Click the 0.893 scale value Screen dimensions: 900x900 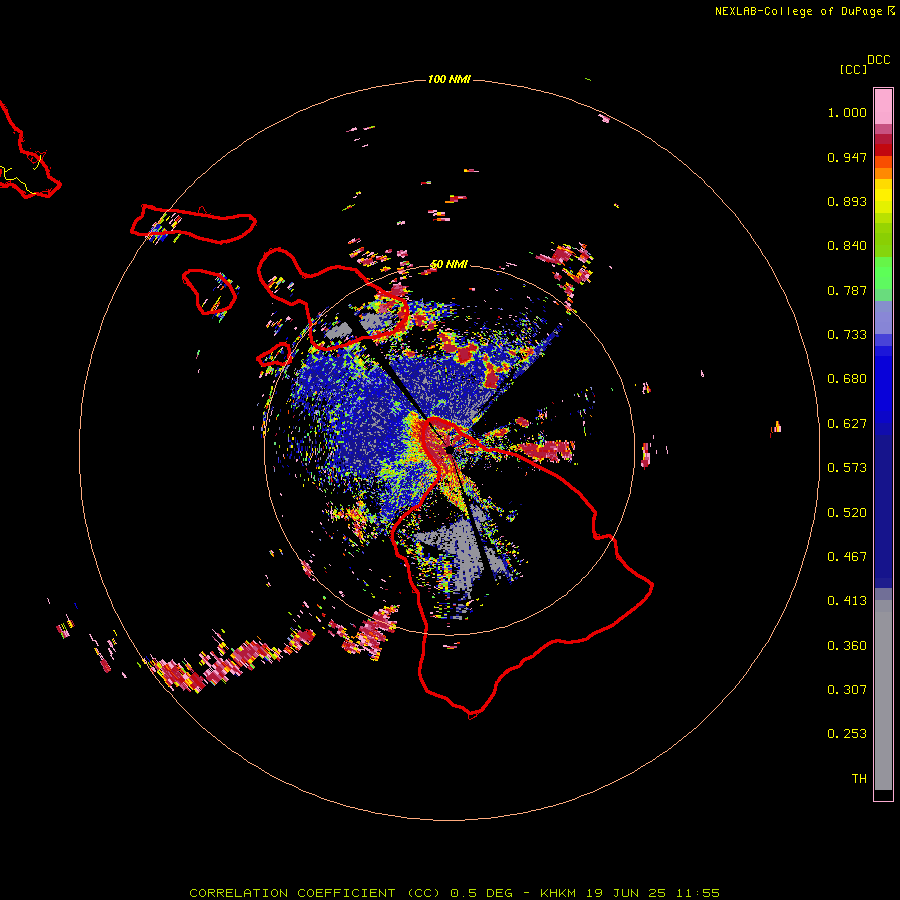coord(847,201)
